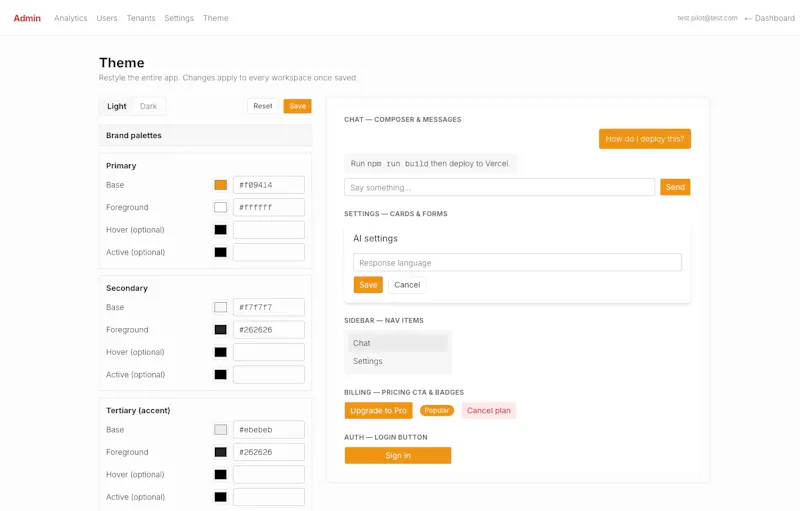Return to the Dashboard via arrow link
The image size is (800, 511).
point(769,18)
